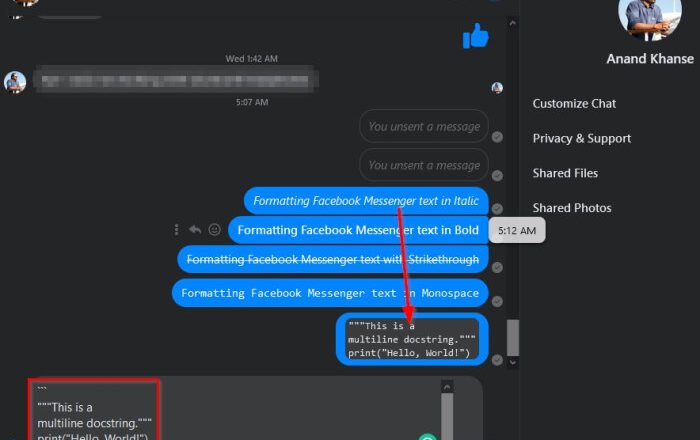Click into the message input field
The width and height of the screenshot is (700, 440).
pyautogui.click(x=254, y=408)
